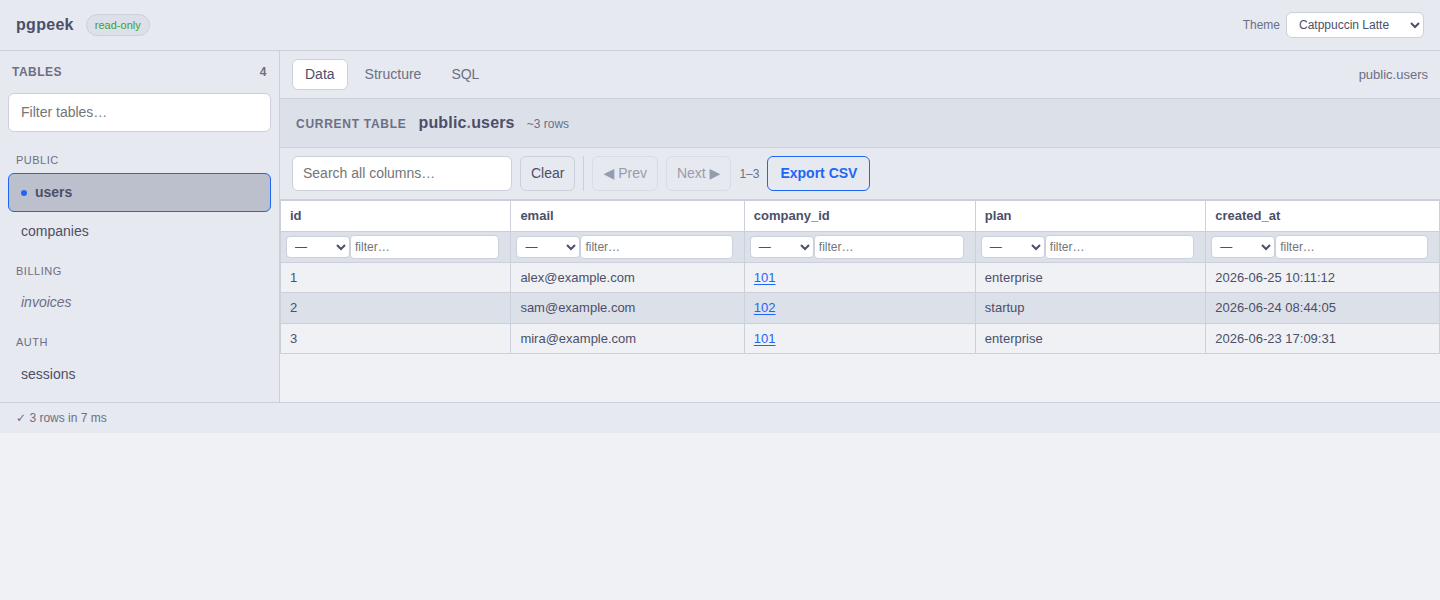
Task: Click the mira@example.com cell
Action: pos(627,338)
